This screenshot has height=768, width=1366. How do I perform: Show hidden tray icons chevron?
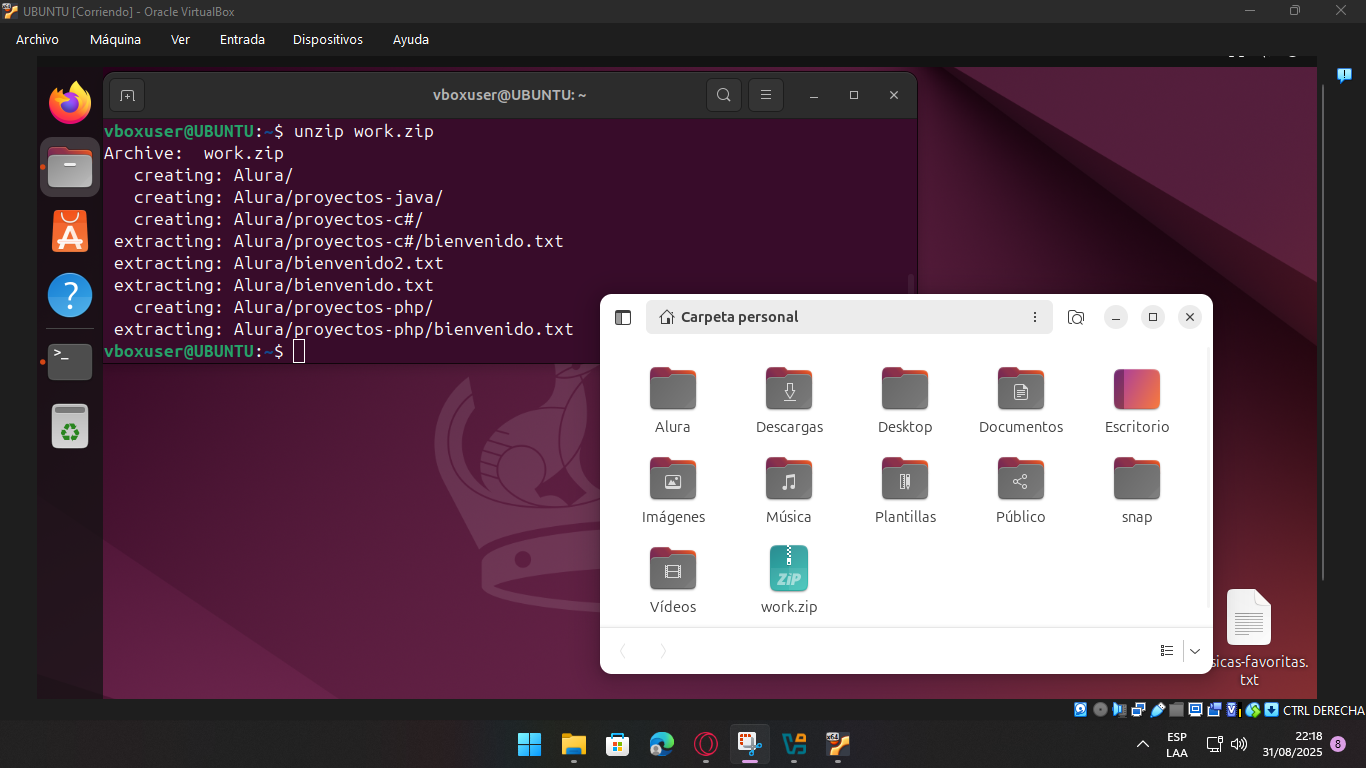1143,744
